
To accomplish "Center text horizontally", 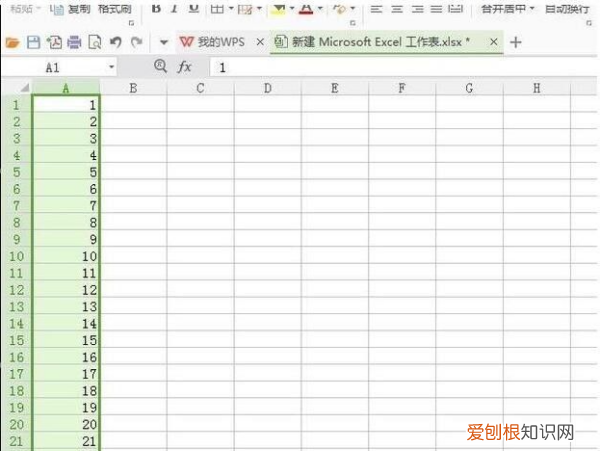I will [x=397, y=8].
